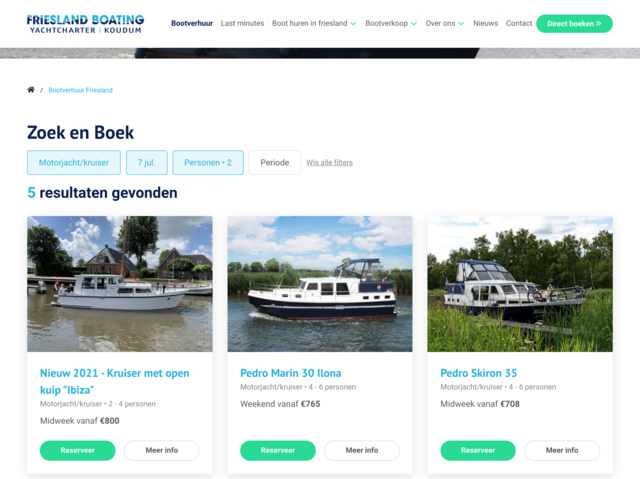
Task: Go to Last minutes page
Action: (242, 23)
